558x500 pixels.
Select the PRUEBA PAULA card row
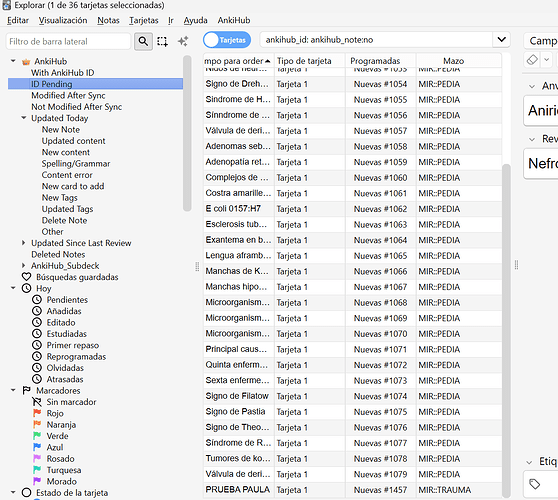pos(352,490)
